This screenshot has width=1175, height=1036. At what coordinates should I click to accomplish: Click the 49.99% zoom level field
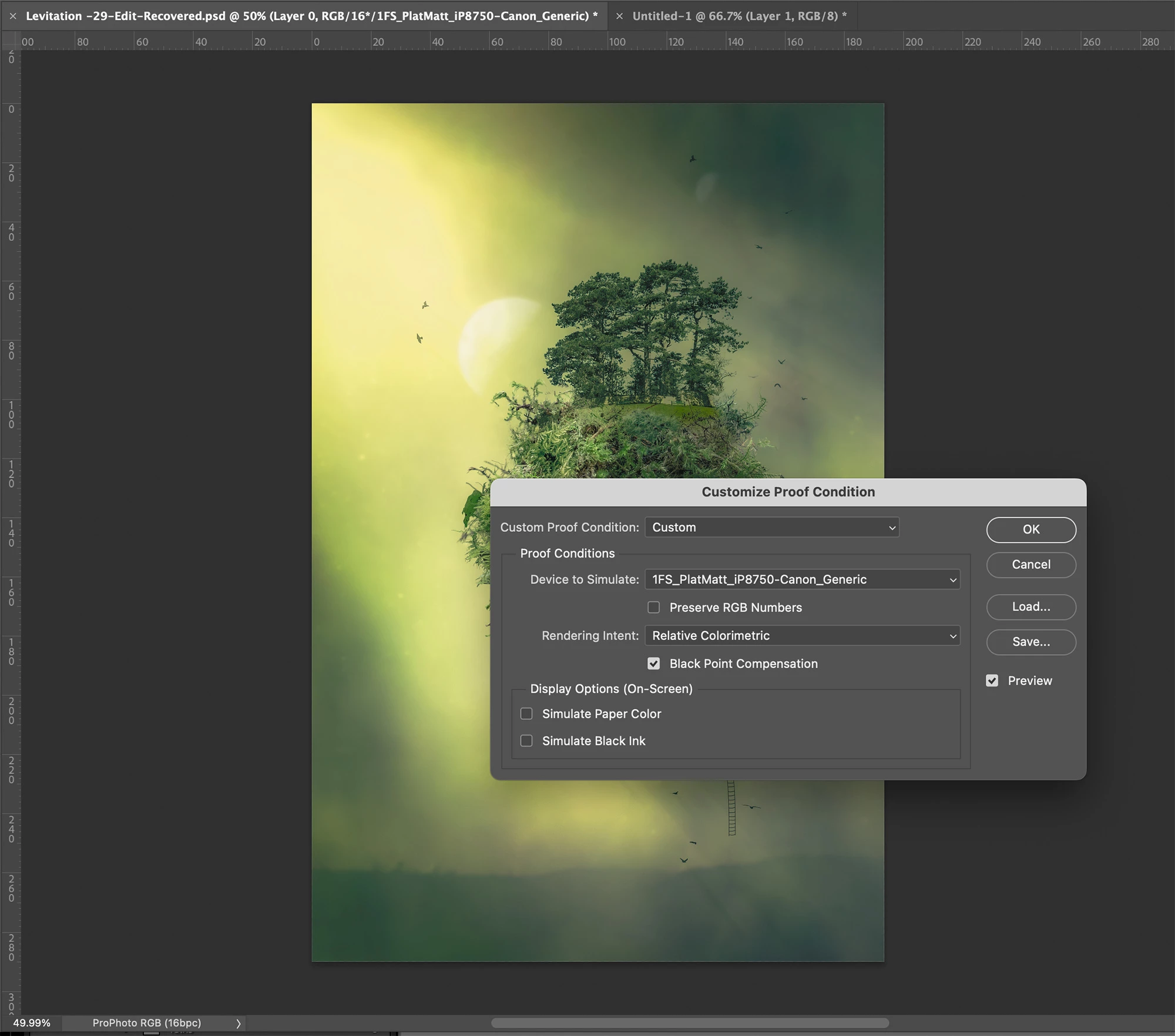pyautogui.click(x=32, y=1023)
